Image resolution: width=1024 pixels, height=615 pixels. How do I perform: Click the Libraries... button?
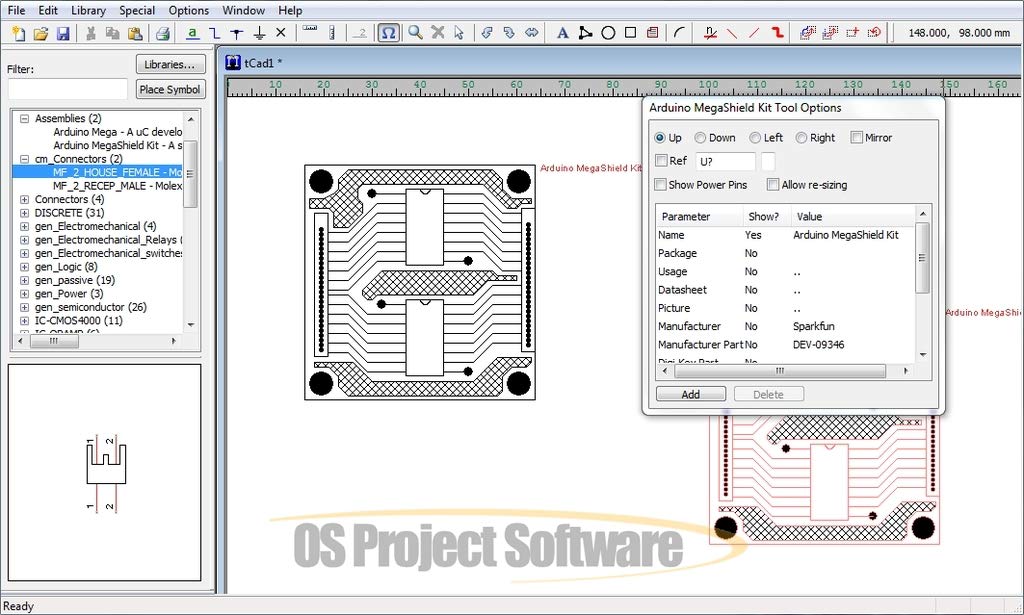point(170,64)
